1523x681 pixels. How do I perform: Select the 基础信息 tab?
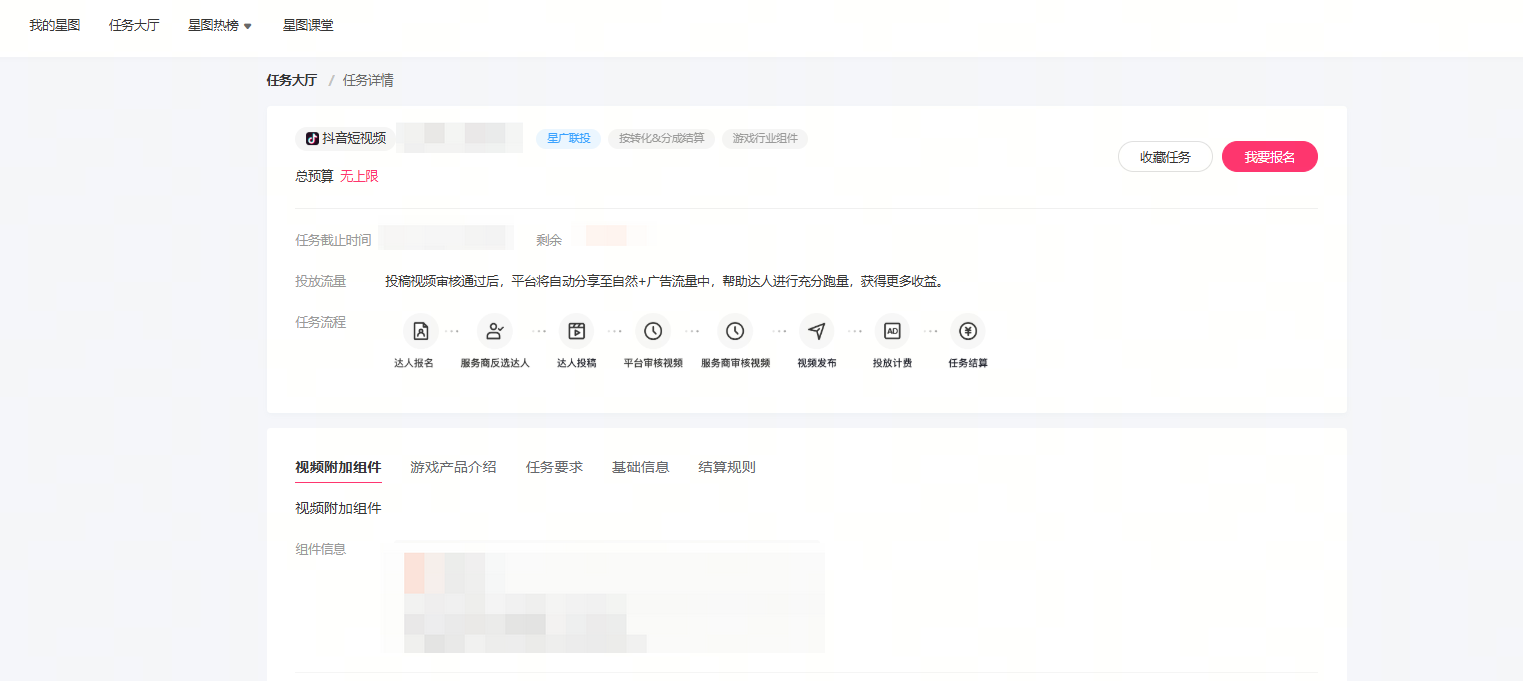[640, 467]
